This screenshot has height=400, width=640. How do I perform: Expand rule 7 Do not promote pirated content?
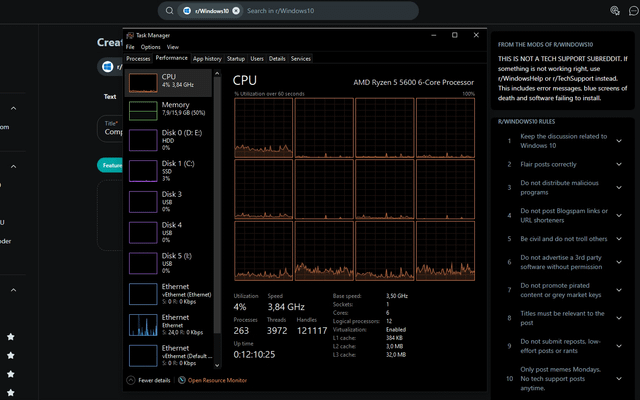(619, 290)
